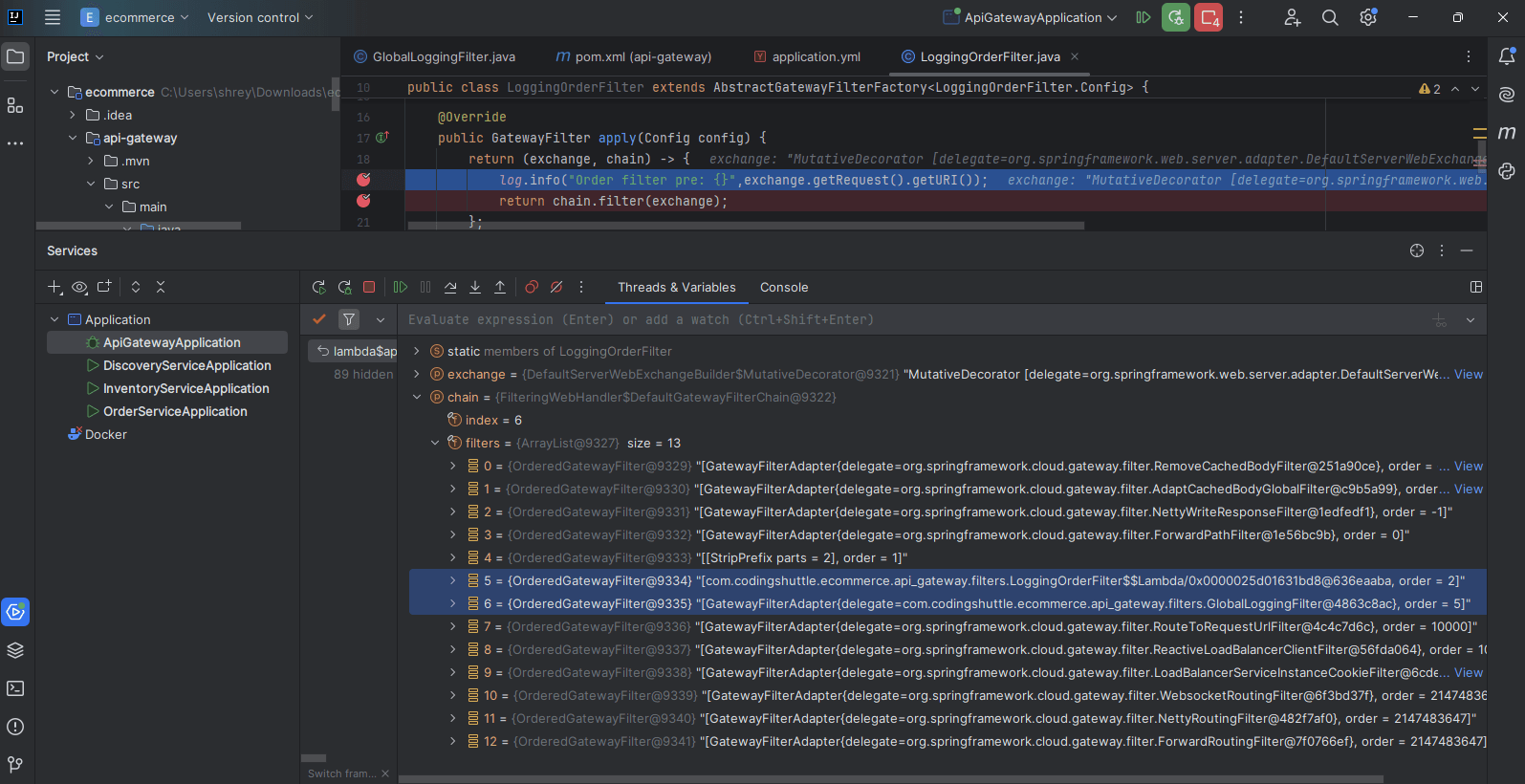Expand filter element 5 LoggingOrderFilter
Viewport: 1525px width, 784px height.
pyautogui.click(x=453, y=580)
